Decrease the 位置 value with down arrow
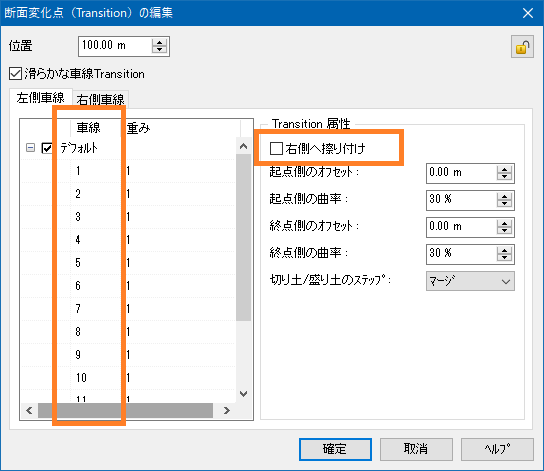The width and height of the screenshot is (544, 471). [x=160, y=50]
